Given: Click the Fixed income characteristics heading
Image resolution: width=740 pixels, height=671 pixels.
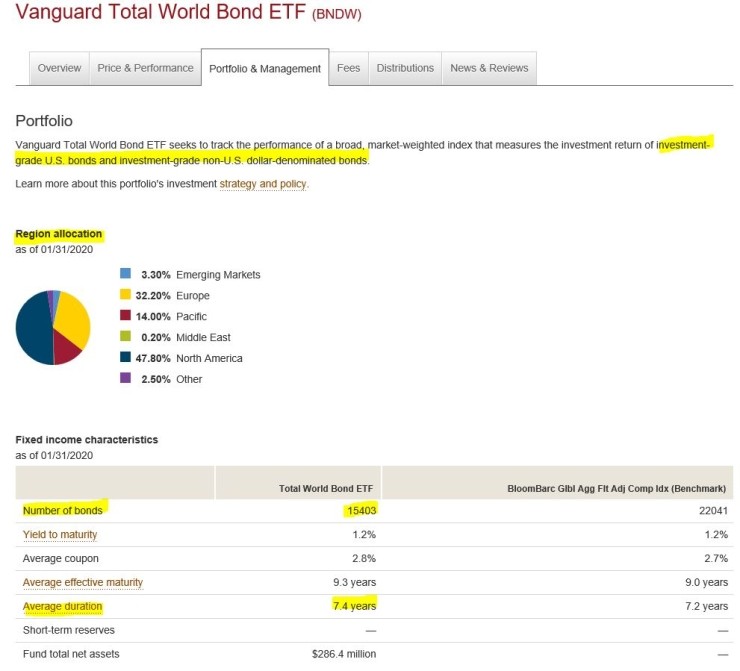Looking at the screenshot, I should [87, 440].
